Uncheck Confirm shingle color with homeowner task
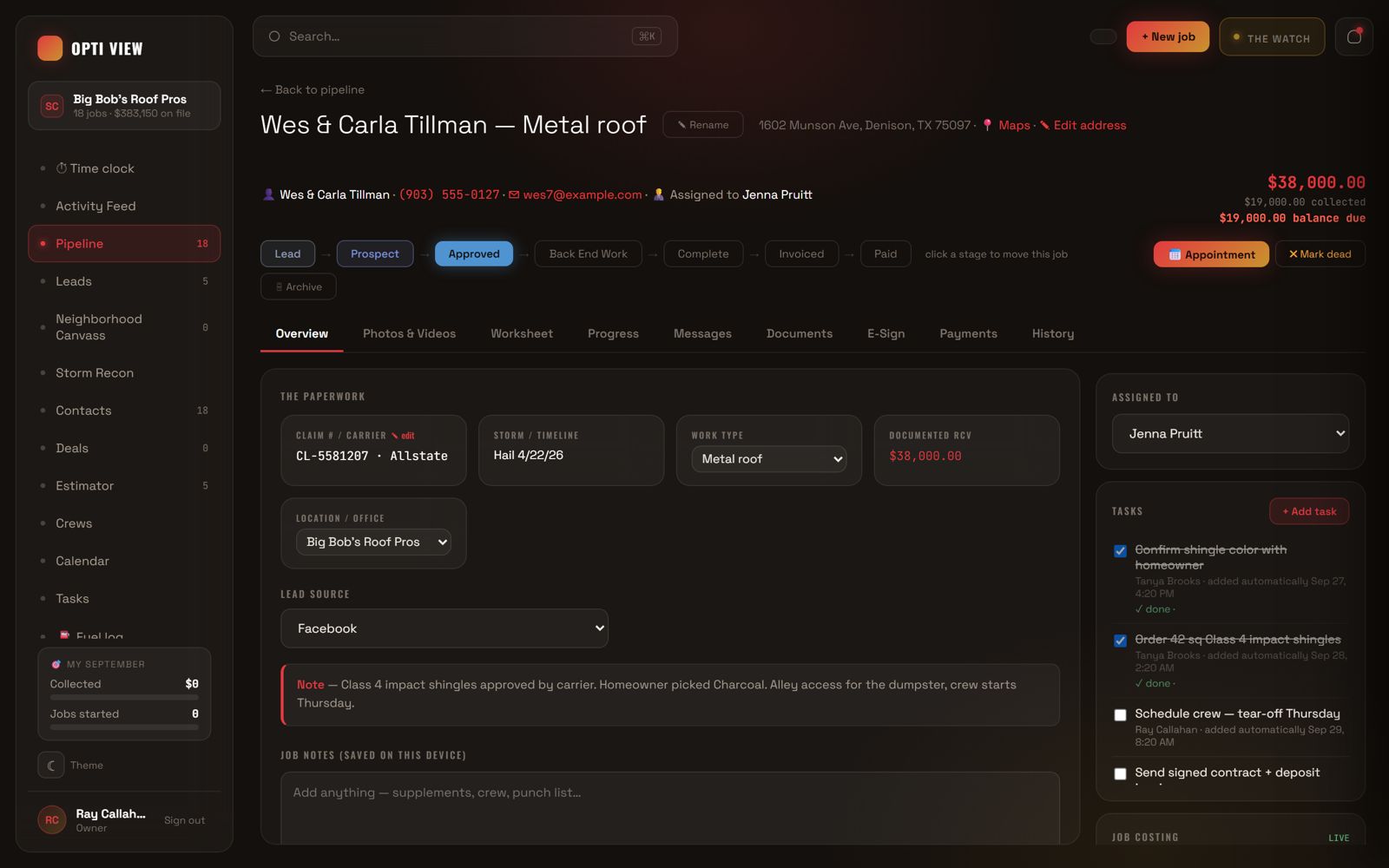1389x868 pixels. click(1120, 551)
